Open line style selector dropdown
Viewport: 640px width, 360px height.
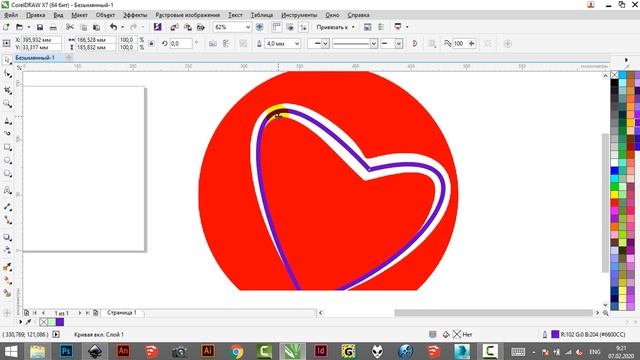tap(373, 43)
